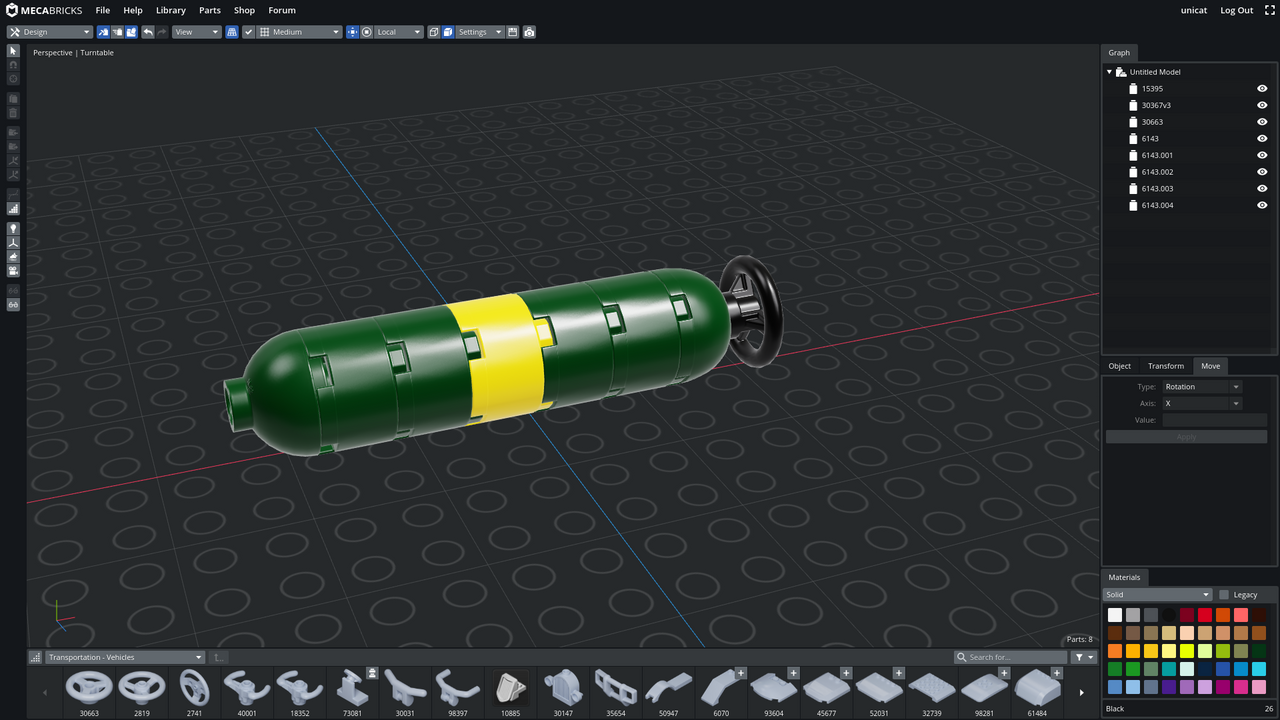Click the bar chart statistics icon

click(13, 209)
